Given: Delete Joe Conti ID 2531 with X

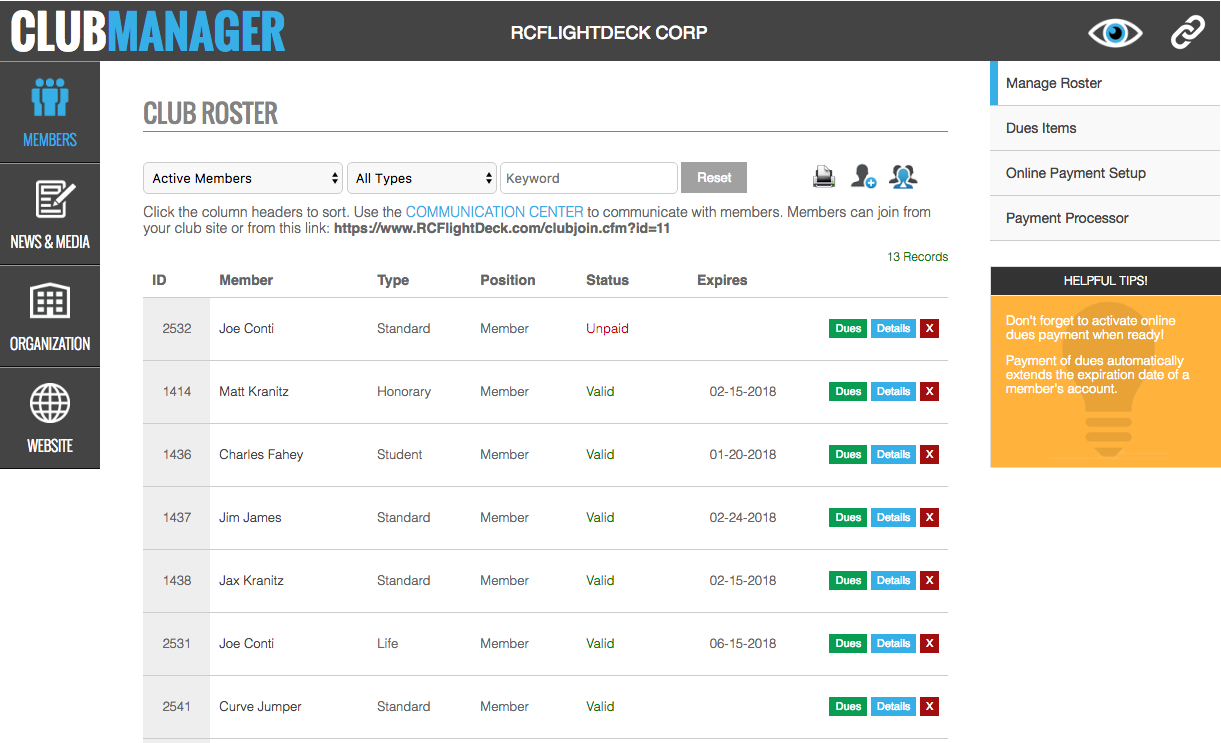Looking at the screenshot, I should (929, 643).
